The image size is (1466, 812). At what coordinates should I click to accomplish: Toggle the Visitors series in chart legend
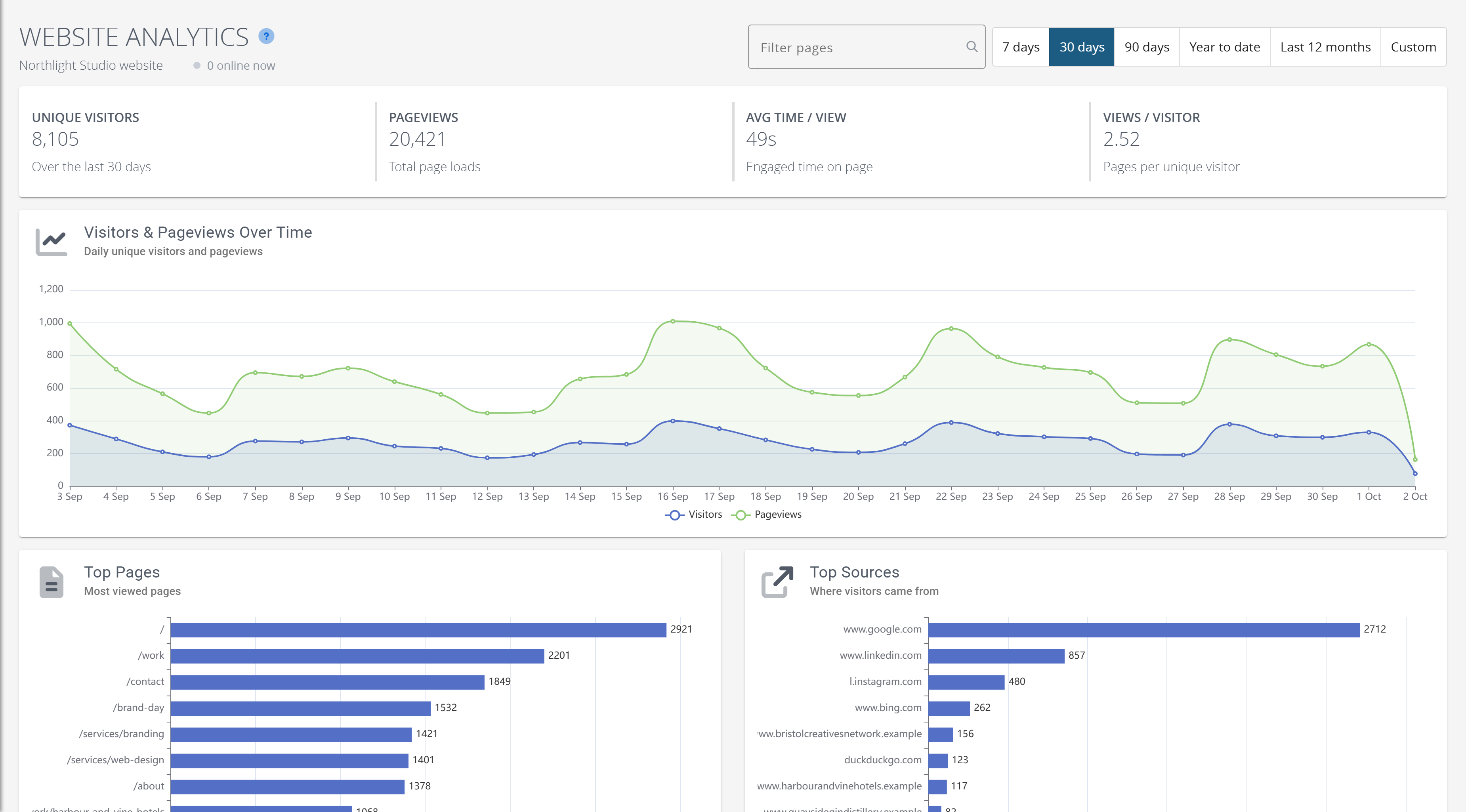click(693, 515)
